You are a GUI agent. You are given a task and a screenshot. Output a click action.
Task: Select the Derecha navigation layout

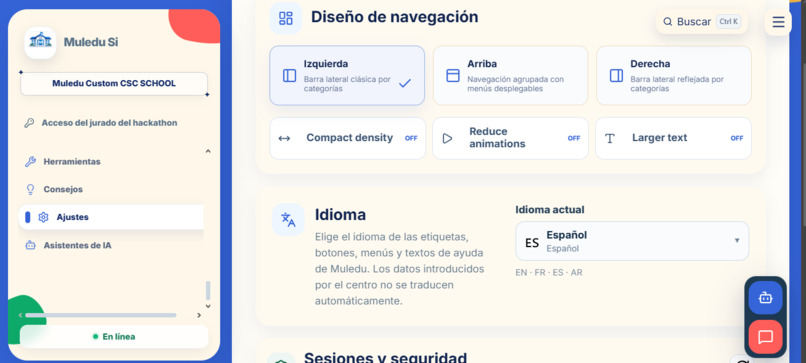[x=673, y=76]
